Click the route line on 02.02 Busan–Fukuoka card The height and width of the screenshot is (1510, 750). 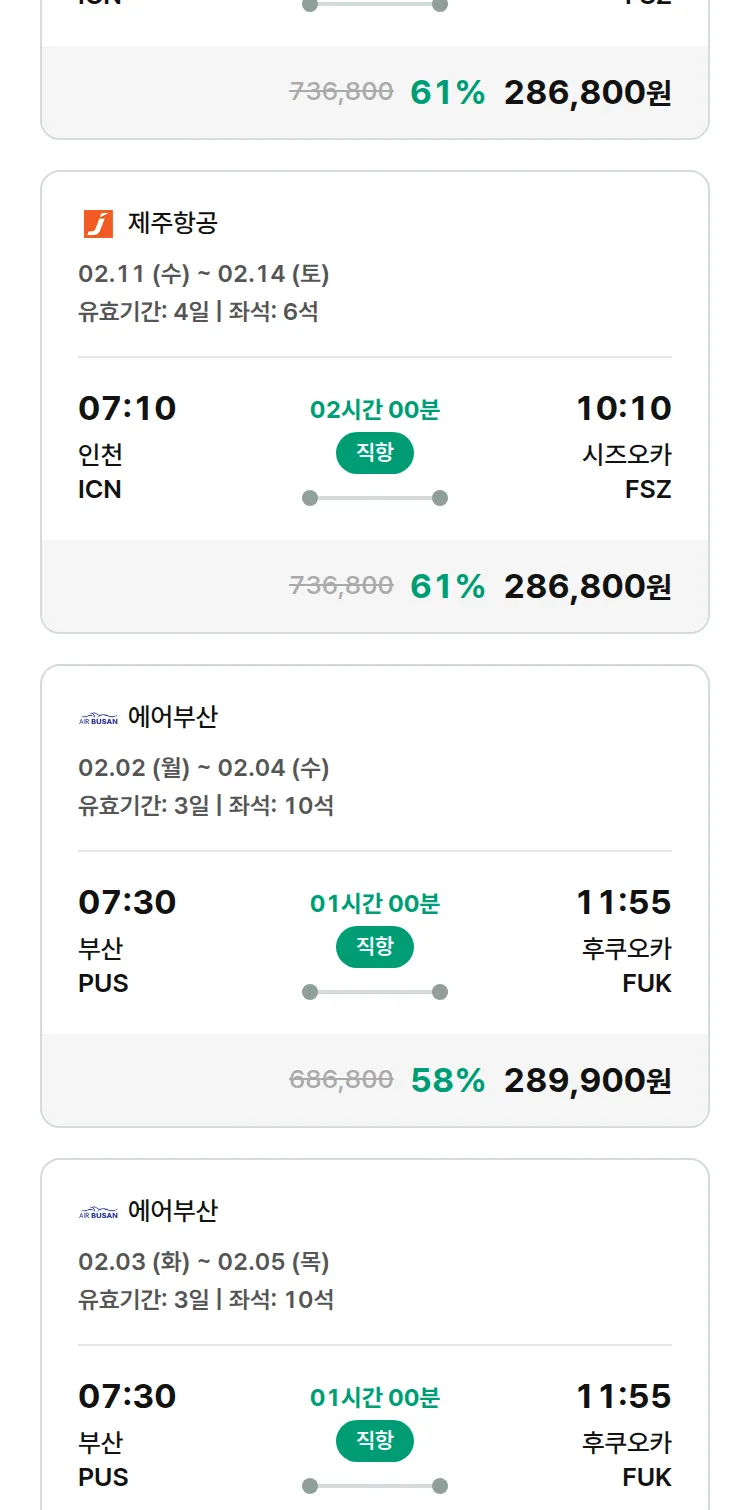click(x=375, y=992)
